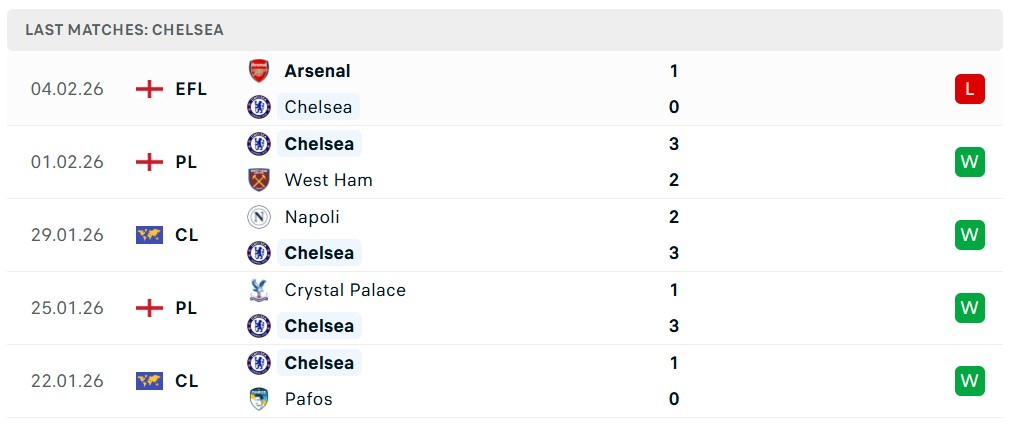Viewport: 1012px width, 424px height.
Task: Click the EFL competition label
Action: pyautogui.click(x=190, y=89)
